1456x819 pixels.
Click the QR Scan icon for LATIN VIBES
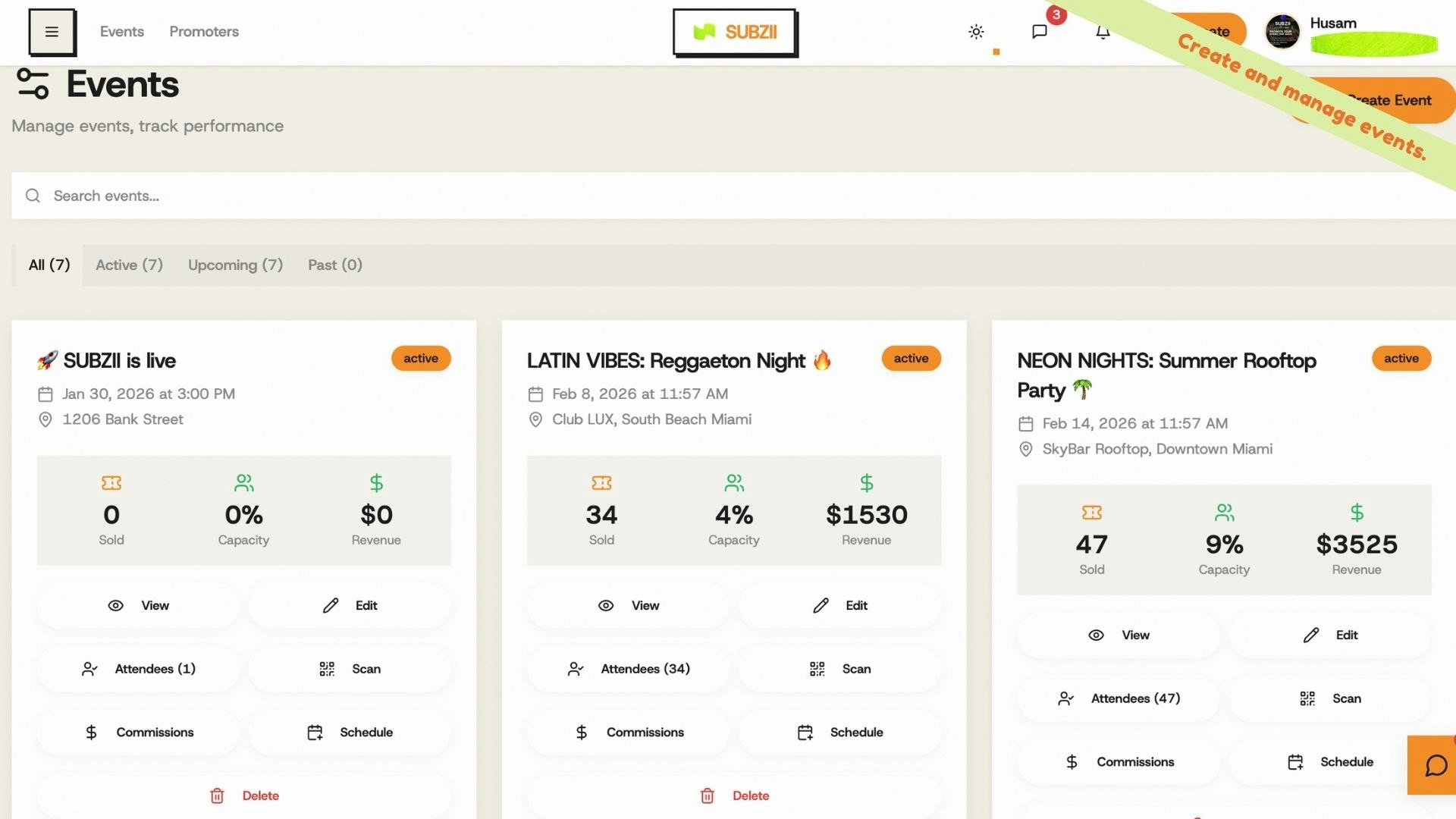(817, 669)
